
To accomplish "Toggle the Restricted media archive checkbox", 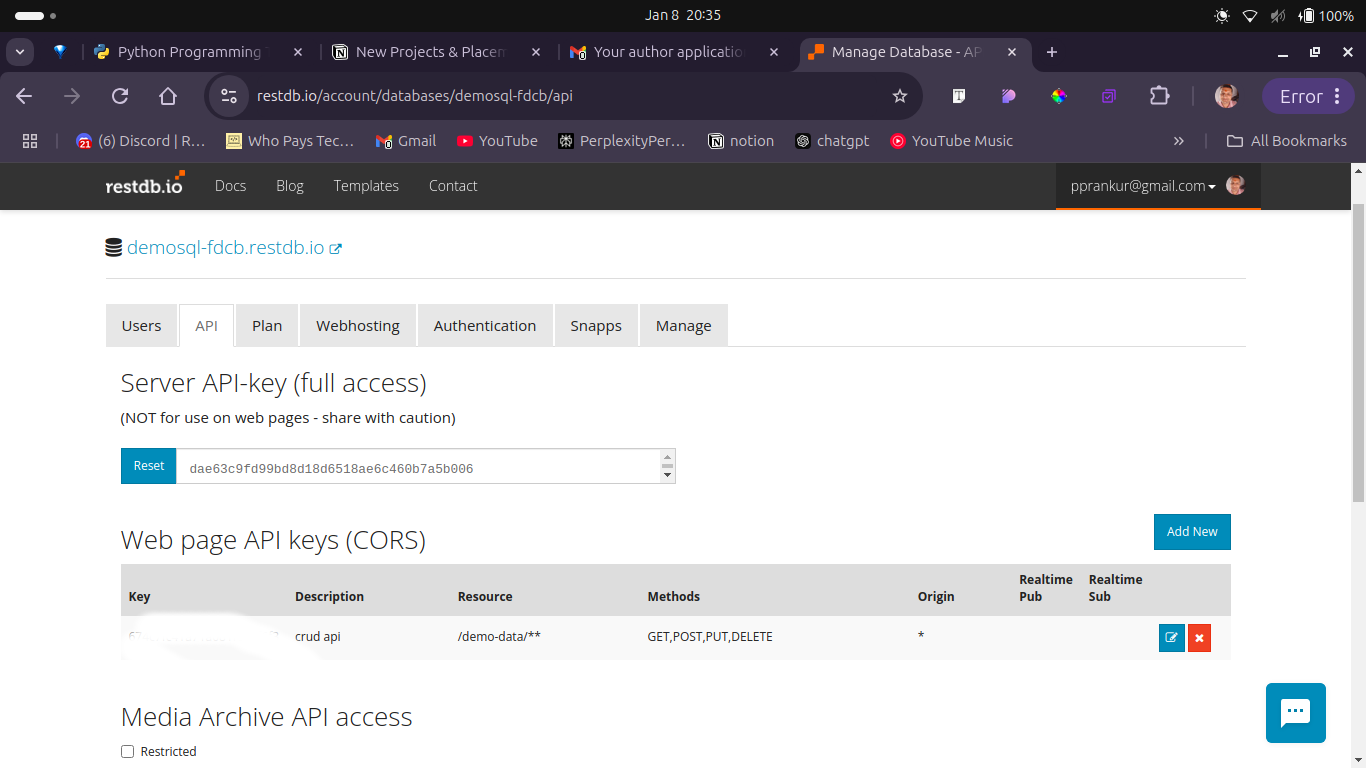I will click(x=127, y=752).
